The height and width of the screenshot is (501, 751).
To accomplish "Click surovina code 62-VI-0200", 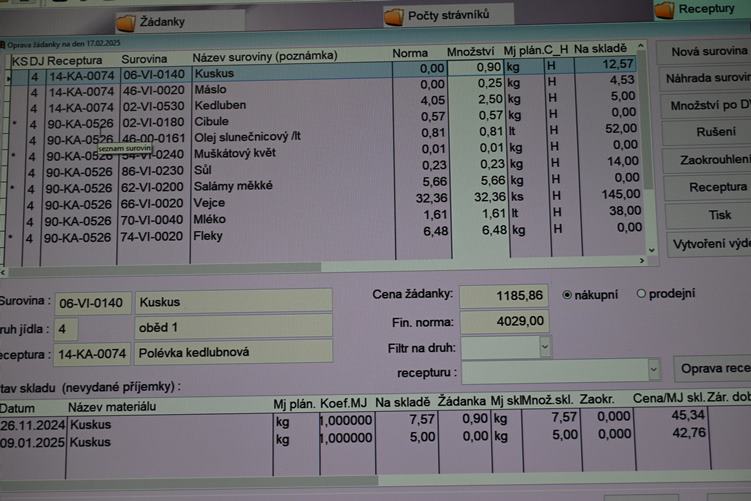I will tap(152, 187).
